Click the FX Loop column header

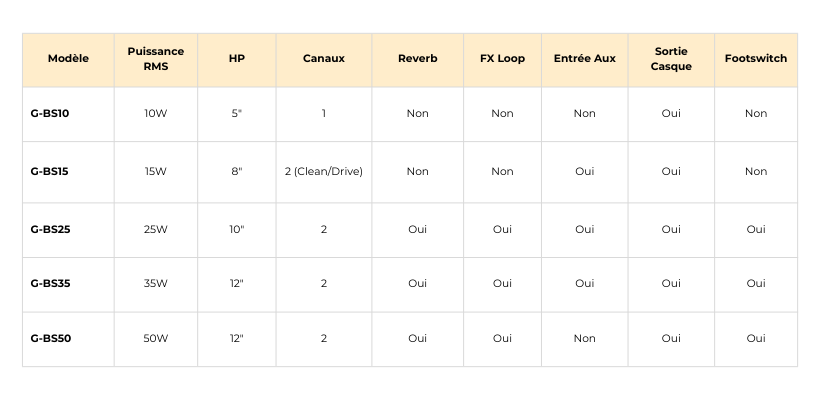point(502,58)
